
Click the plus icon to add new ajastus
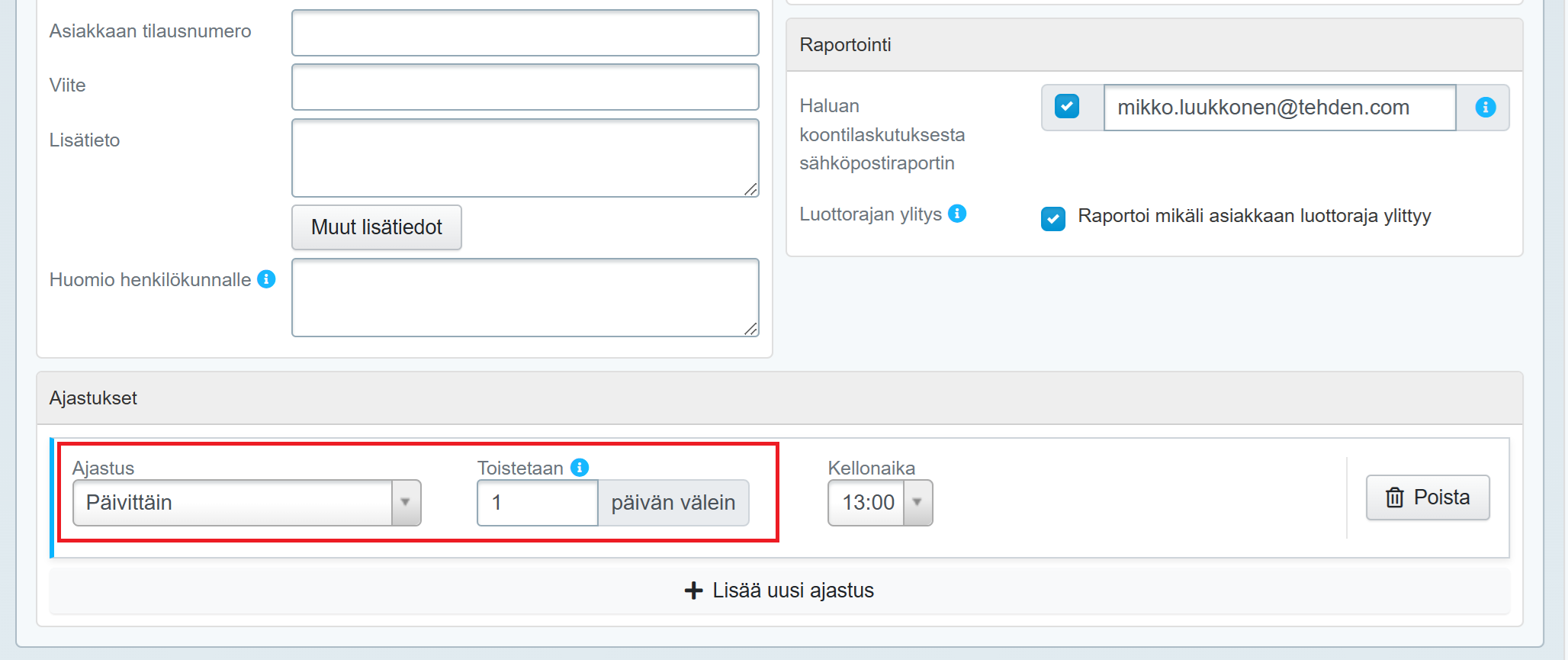693,591
